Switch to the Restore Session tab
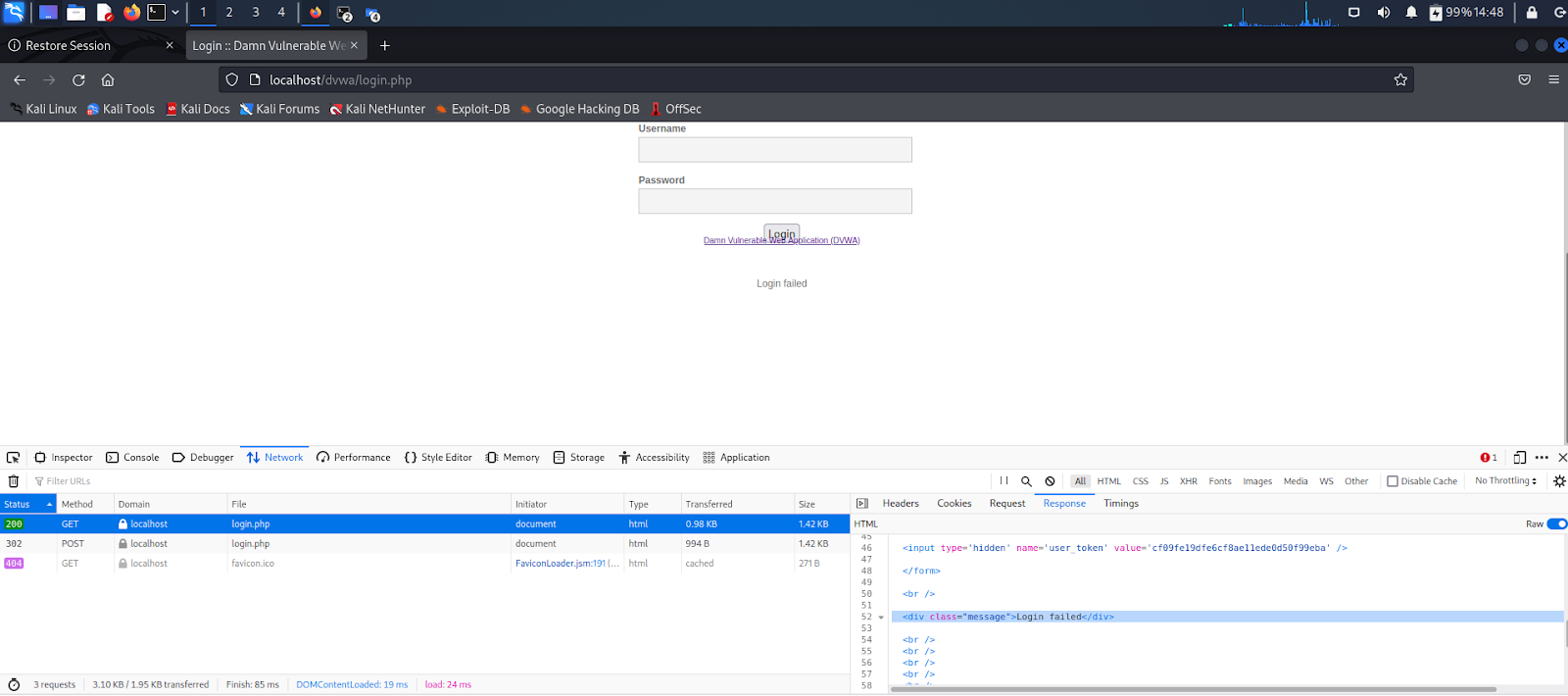 pyautogui.click(x=90, y=46)
